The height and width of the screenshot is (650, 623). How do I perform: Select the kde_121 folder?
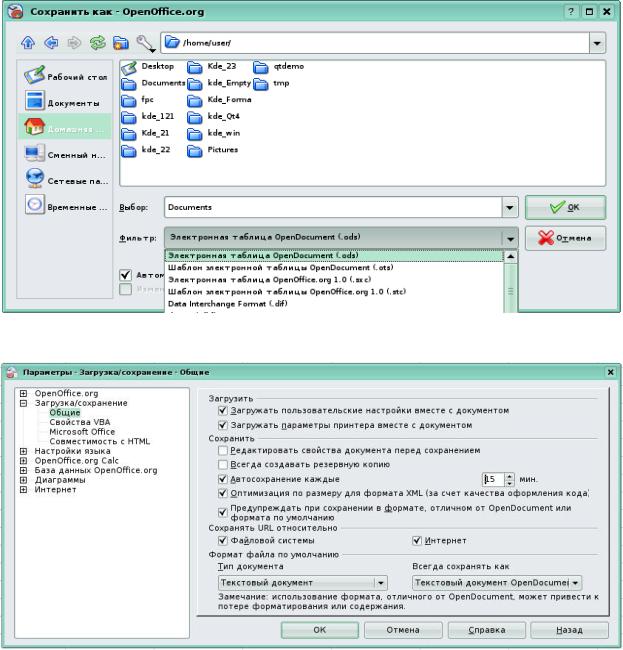[148, 116]
